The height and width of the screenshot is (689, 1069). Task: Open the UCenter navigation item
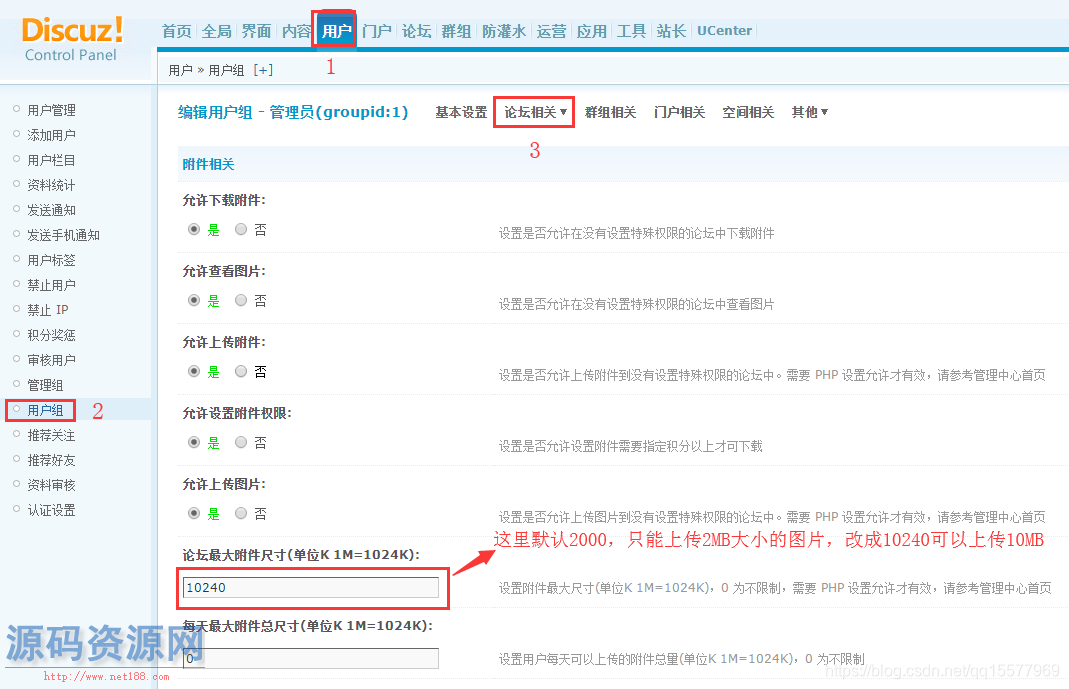(x=724, y=31)
